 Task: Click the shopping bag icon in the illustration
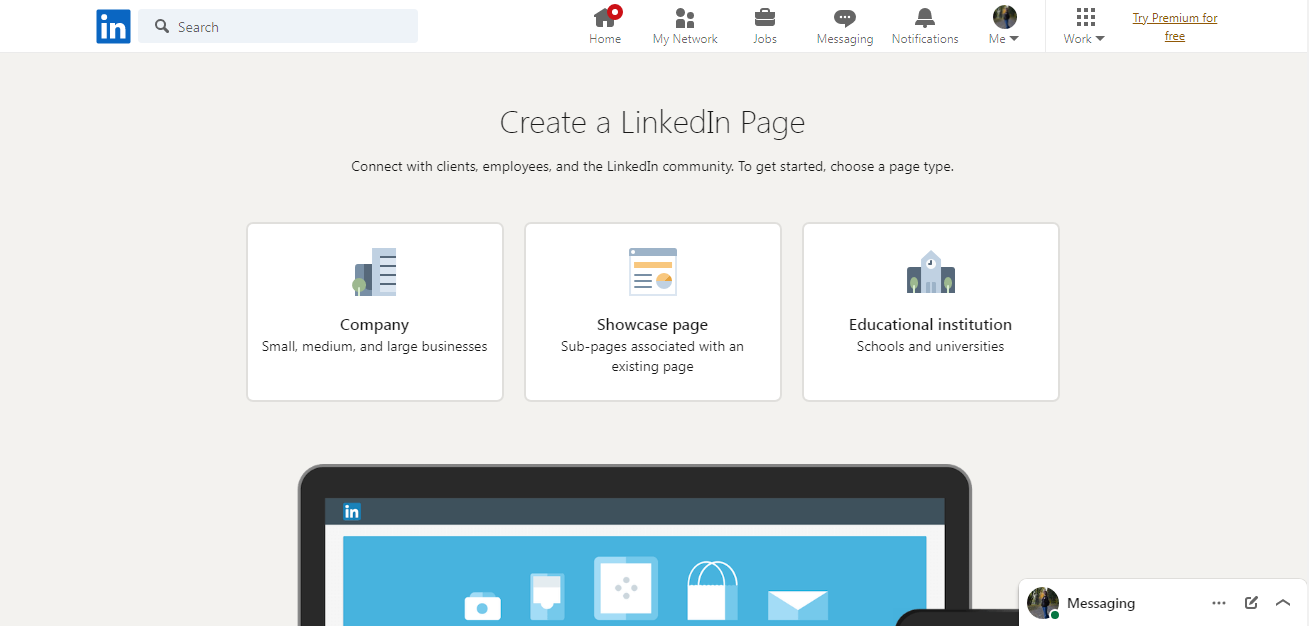pyautogui.click(x=712, y=591)
